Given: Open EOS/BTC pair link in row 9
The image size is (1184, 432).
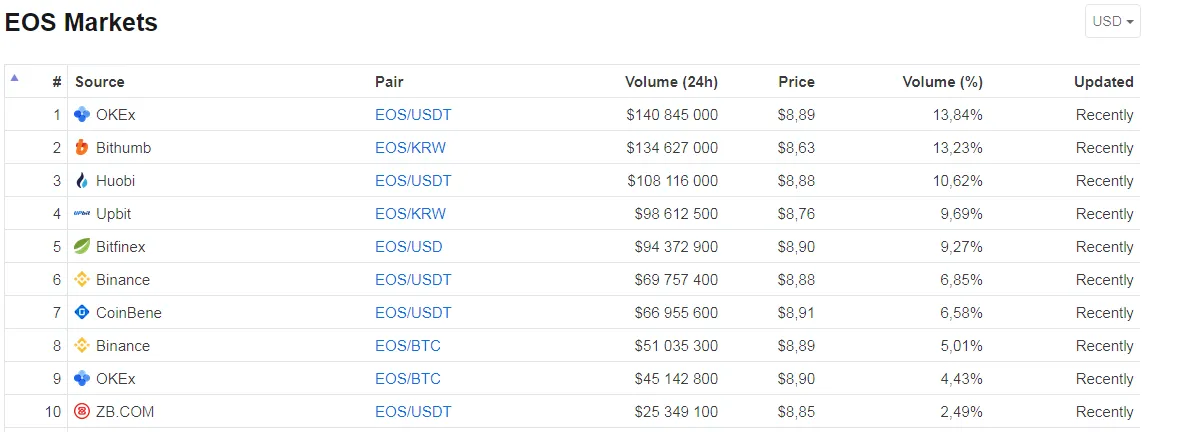Looking at the screenshot, I should tap(408, 378).
